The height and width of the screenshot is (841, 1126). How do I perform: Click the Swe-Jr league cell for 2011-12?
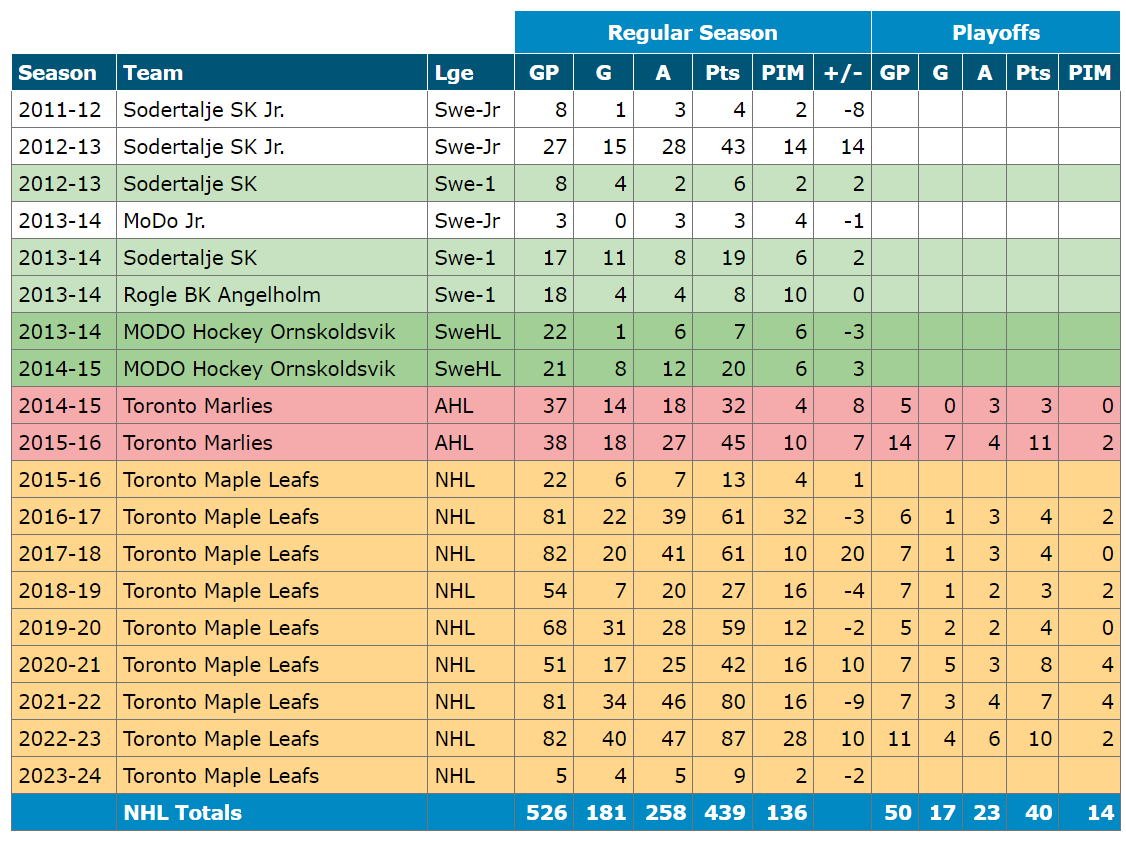click(467, 110)
